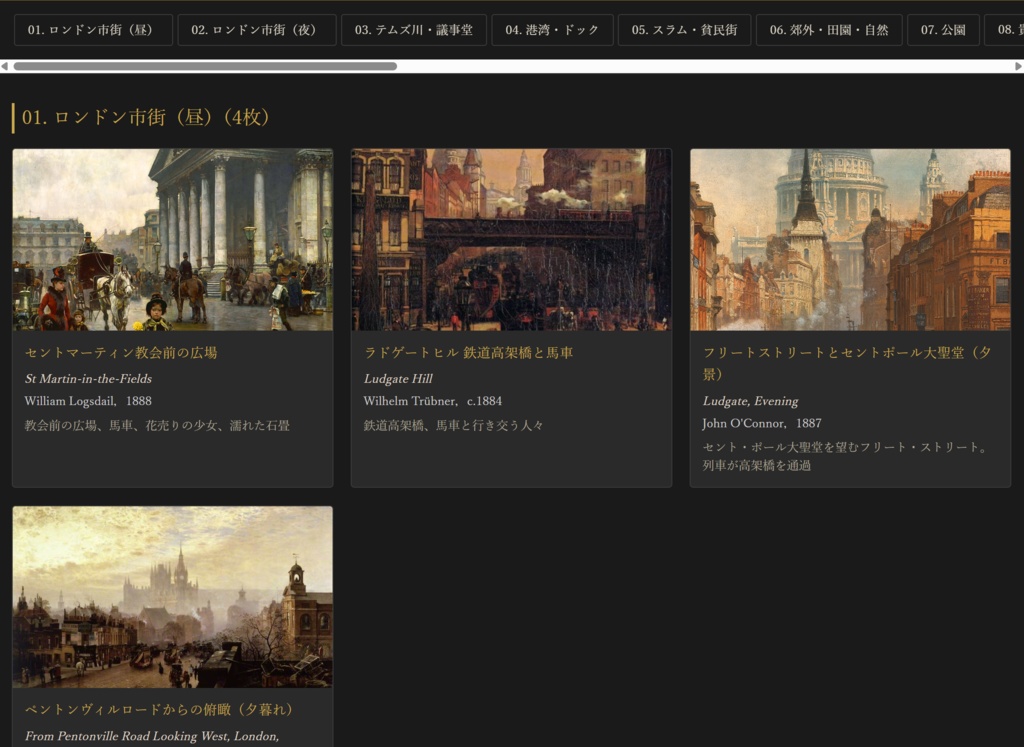Open the partially visible "08" tab

1011,30
